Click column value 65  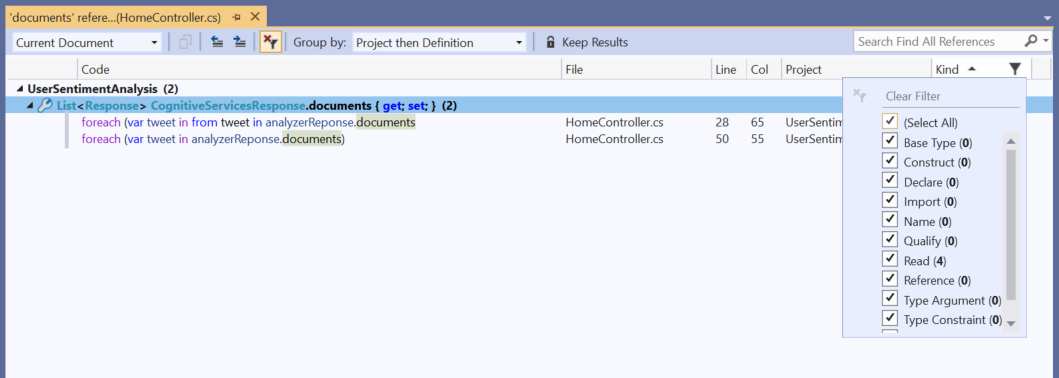click(756, 122)
